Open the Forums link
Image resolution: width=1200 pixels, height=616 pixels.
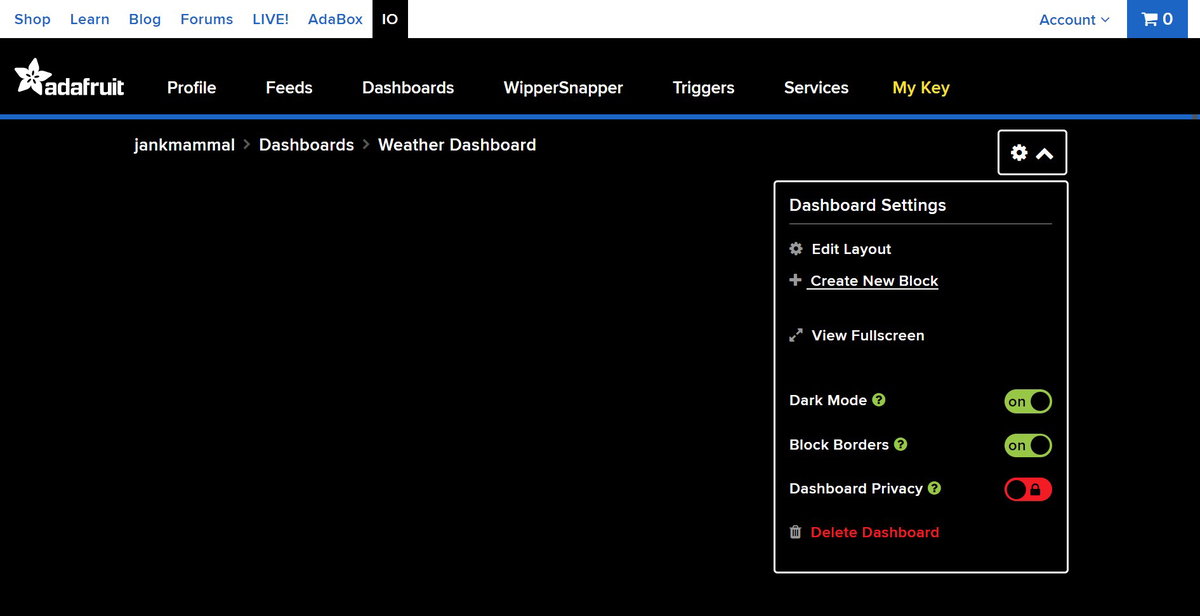click(207, 19)
